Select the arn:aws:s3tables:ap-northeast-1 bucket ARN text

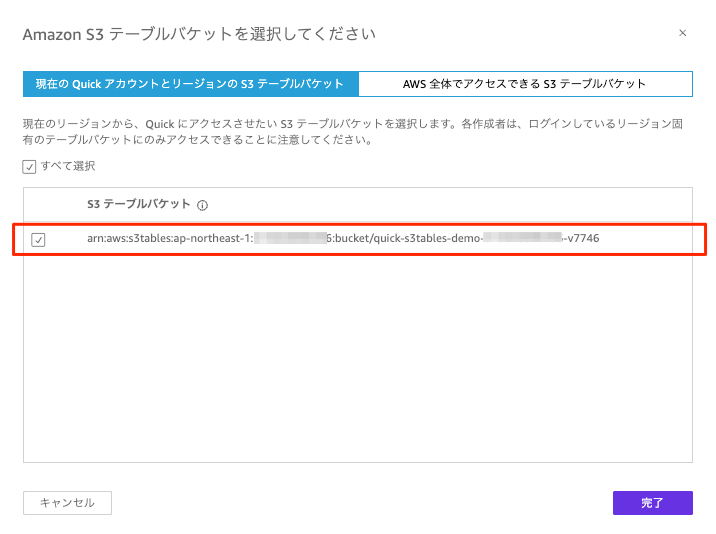click(343, 238)
